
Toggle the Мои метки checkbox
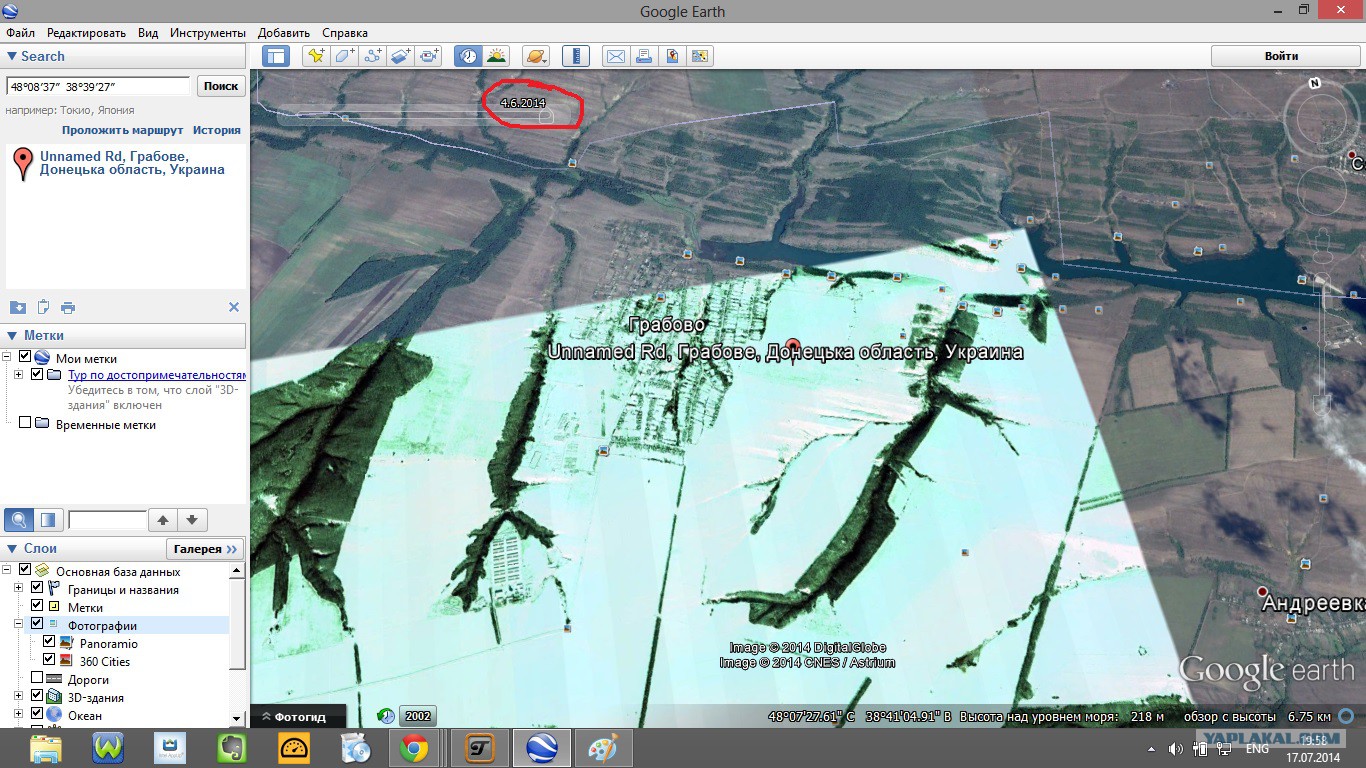click(25, 358)
